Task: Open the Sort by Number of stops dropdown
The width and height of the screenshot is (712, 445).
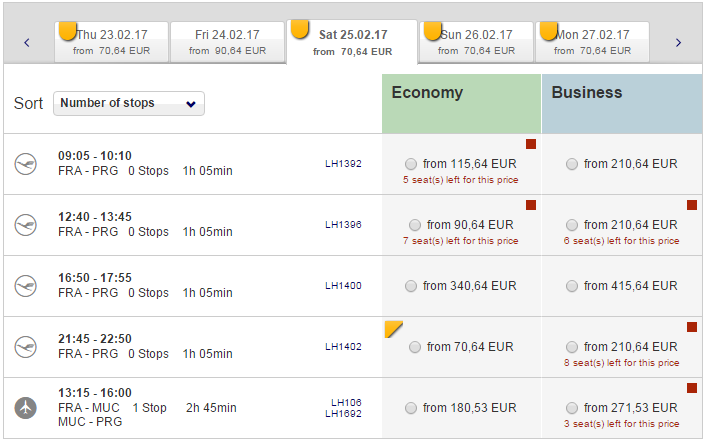Action: pos(129,103)
